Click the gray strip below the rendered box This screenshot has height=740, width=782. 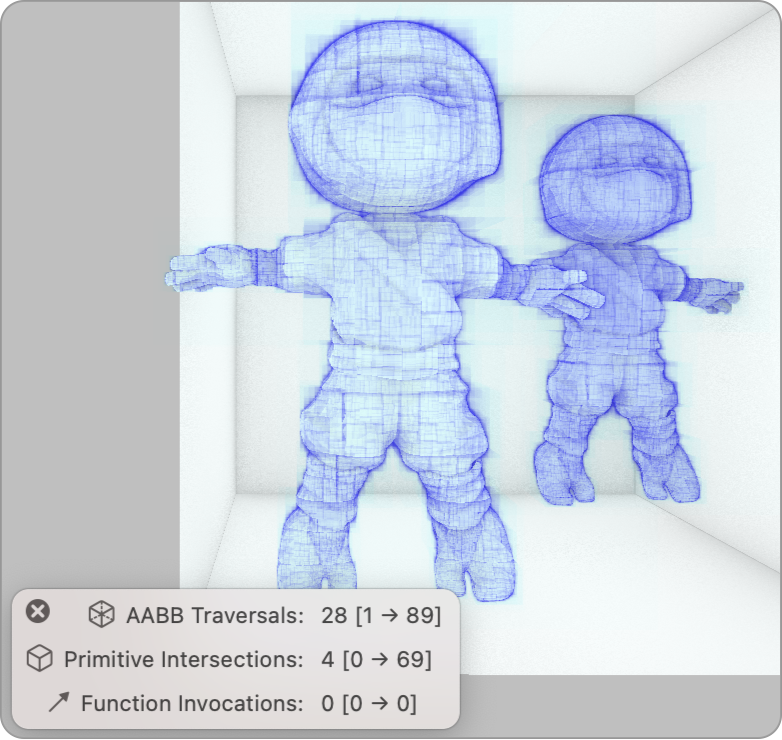(x=620, y=705)
